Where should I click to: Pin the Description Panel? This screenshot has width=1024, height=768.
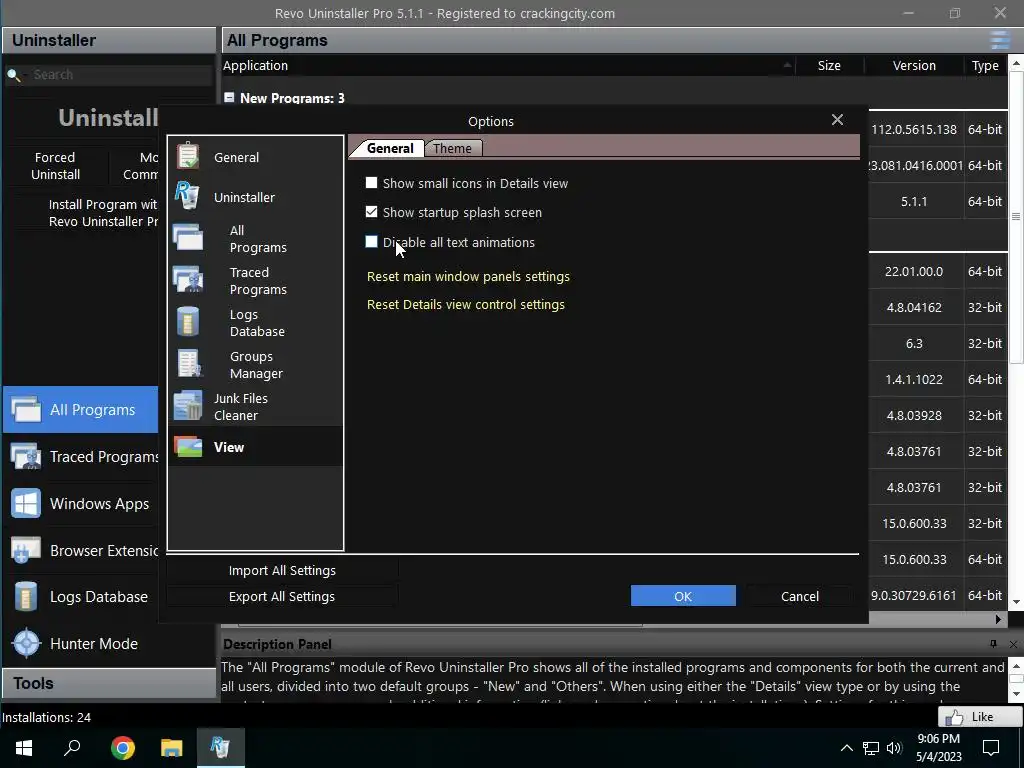[x=993, y=644]
